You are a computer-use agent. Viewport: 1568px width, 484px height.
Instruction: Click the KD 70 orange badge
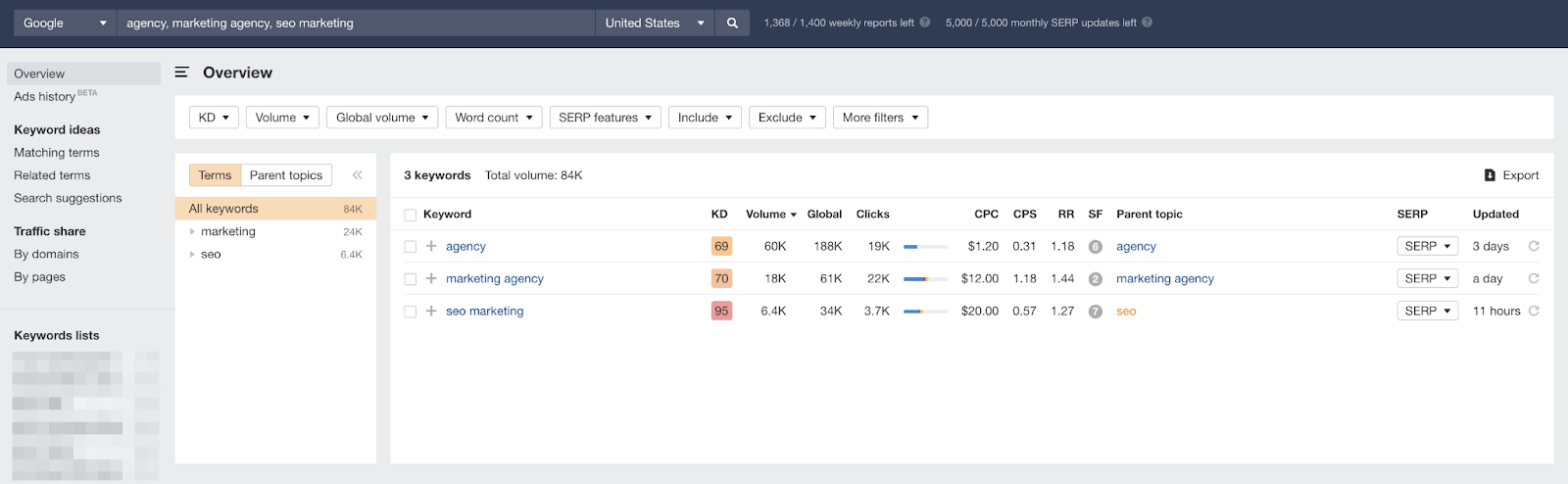click(x=721, y=278)
